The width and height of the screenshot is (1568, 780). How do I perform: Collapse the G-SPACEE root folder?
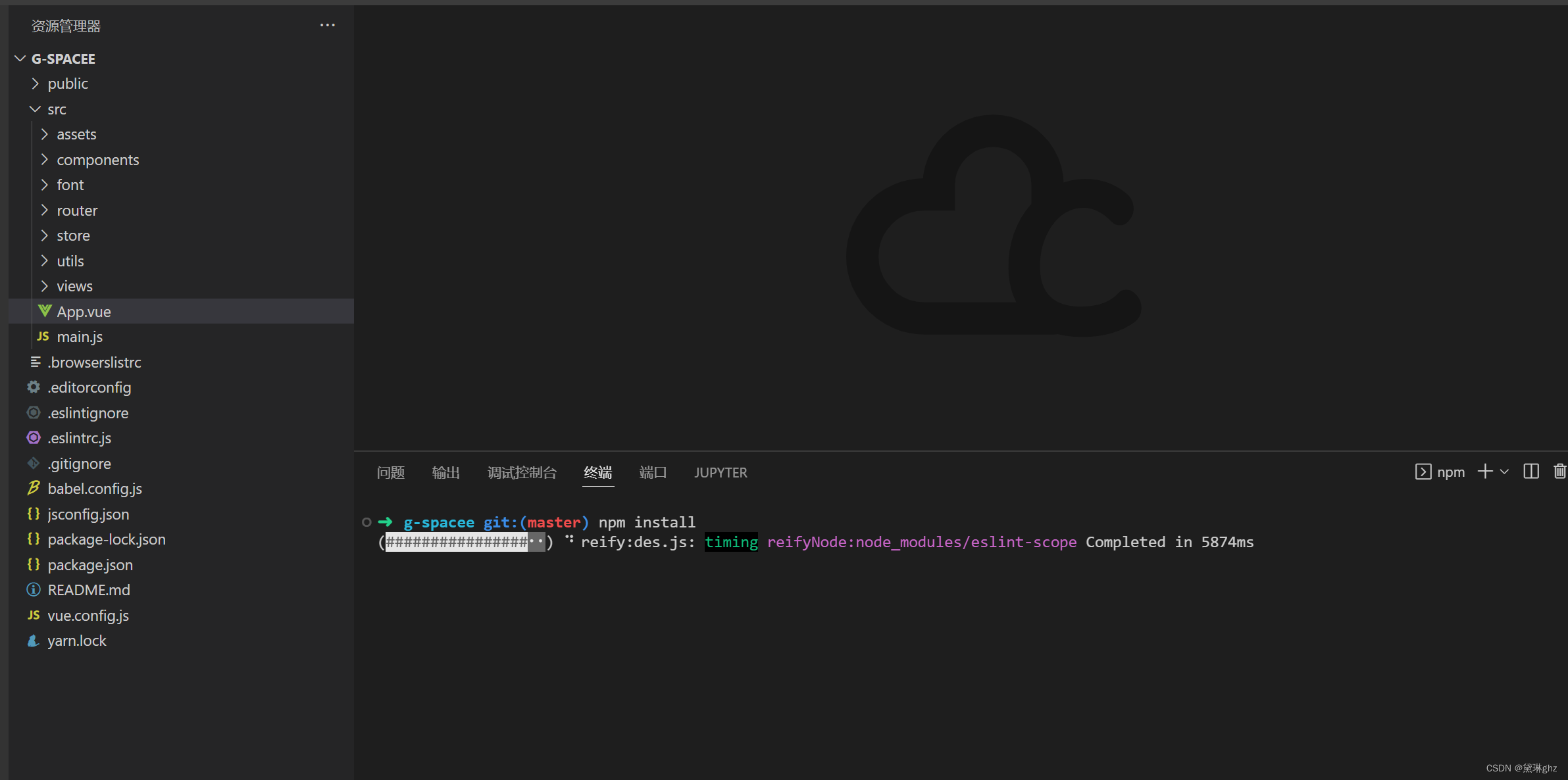[20, 59]
